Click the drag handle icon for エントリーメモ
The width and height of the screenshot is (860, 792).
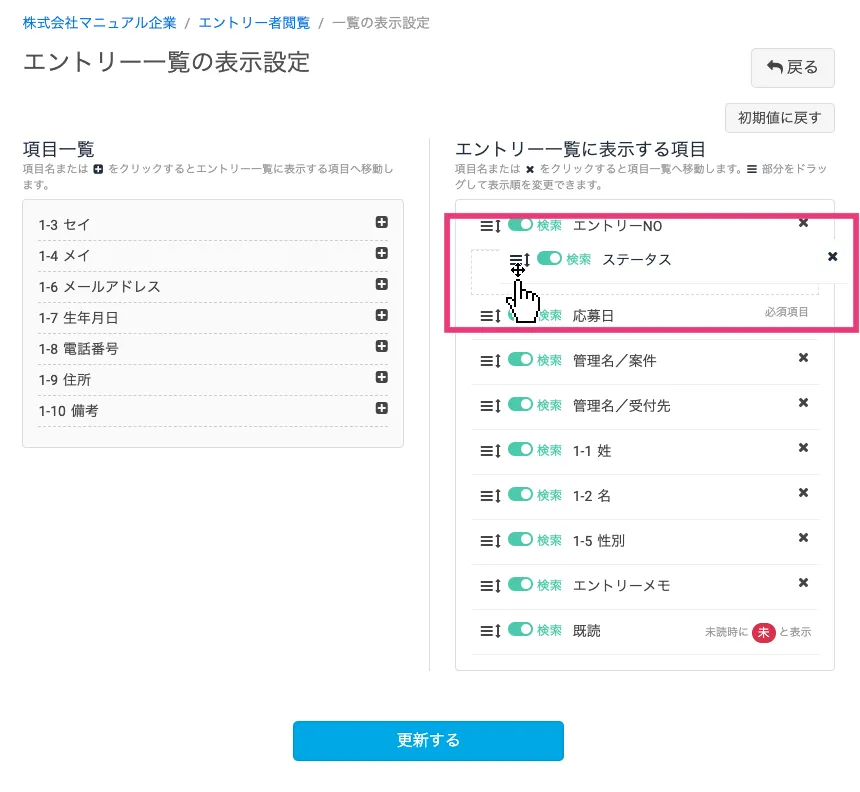[490, 586]
